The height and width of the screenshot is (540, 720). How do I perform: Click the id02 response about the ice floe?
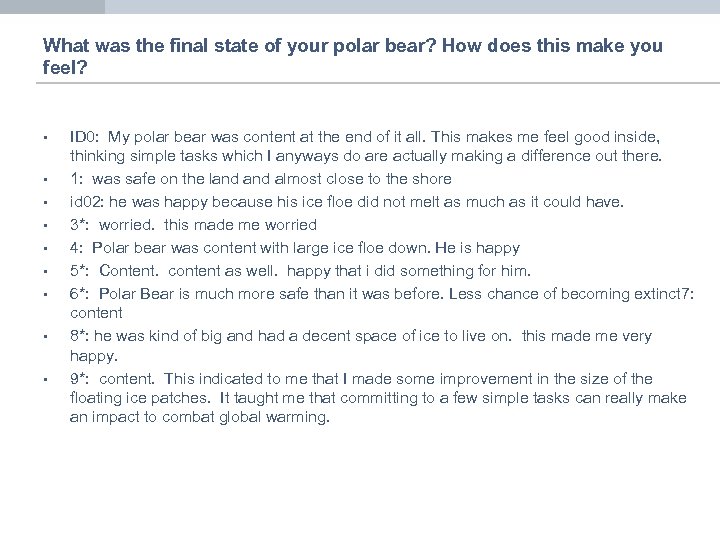pos(346,202)
